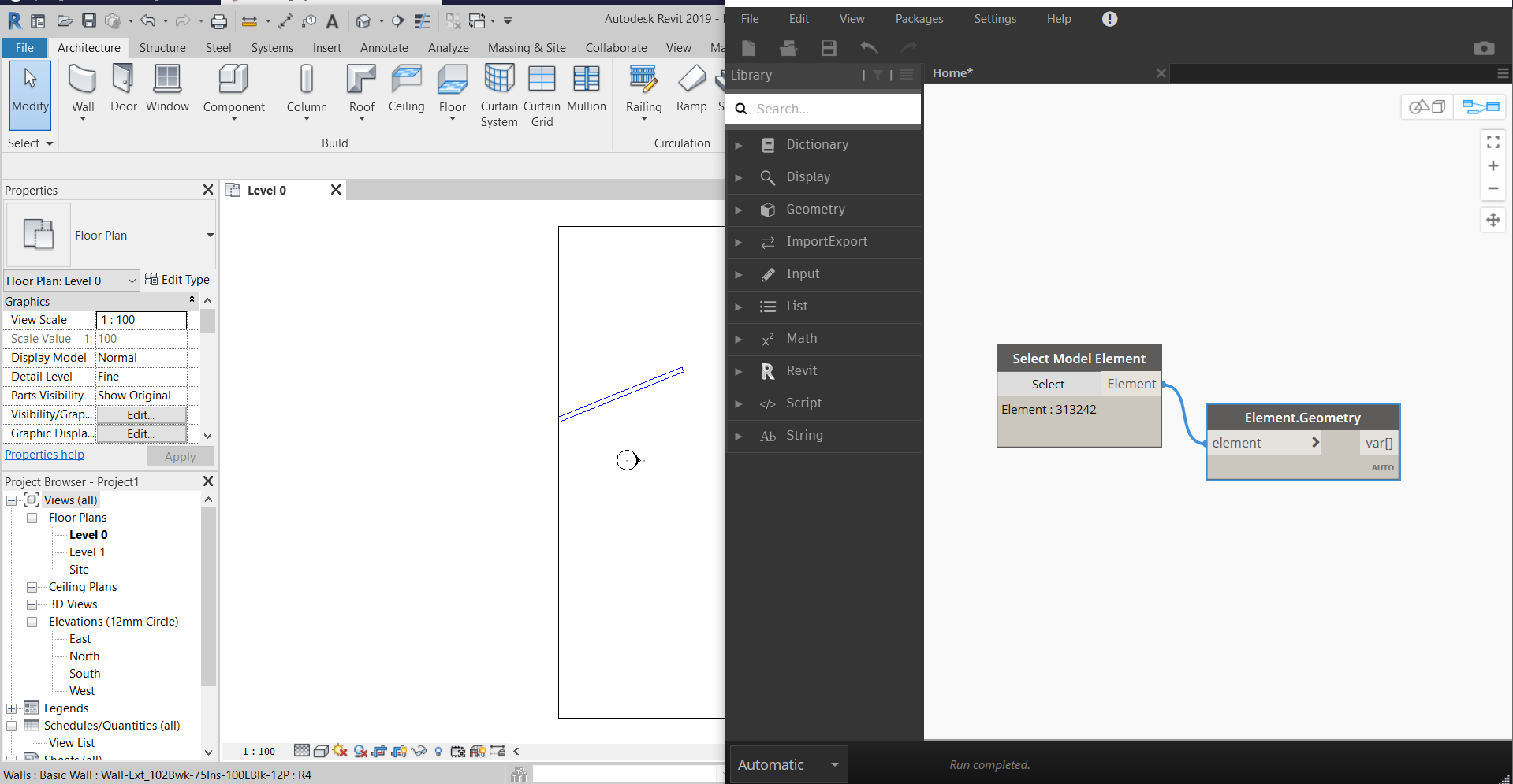This screenshot has width=1513, height=784.
Task: Select the Ceiling tool in Revit
Action: tap(406, 88)
